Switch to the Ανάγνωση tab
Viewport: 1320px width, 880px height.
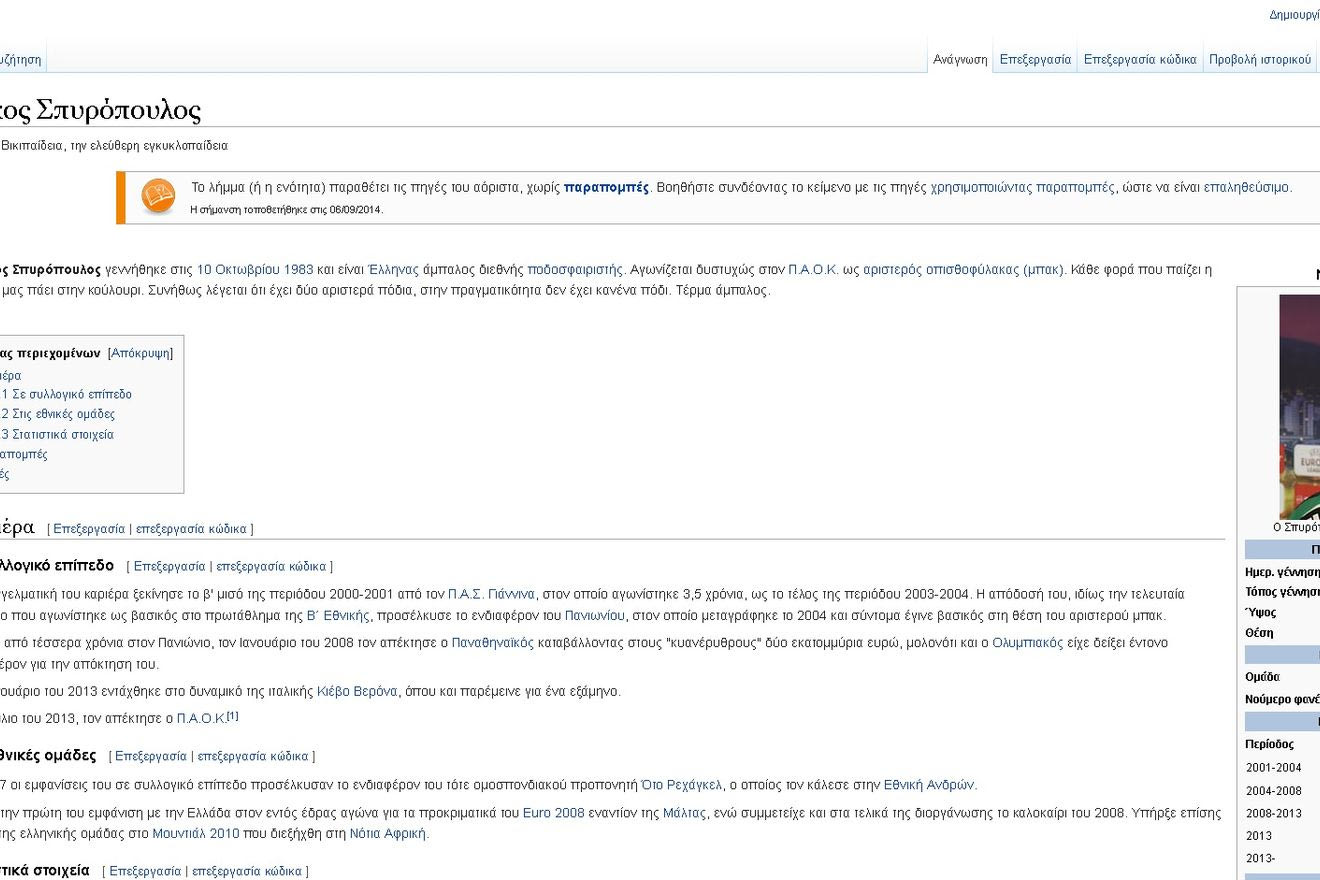[x=959, y=59]
